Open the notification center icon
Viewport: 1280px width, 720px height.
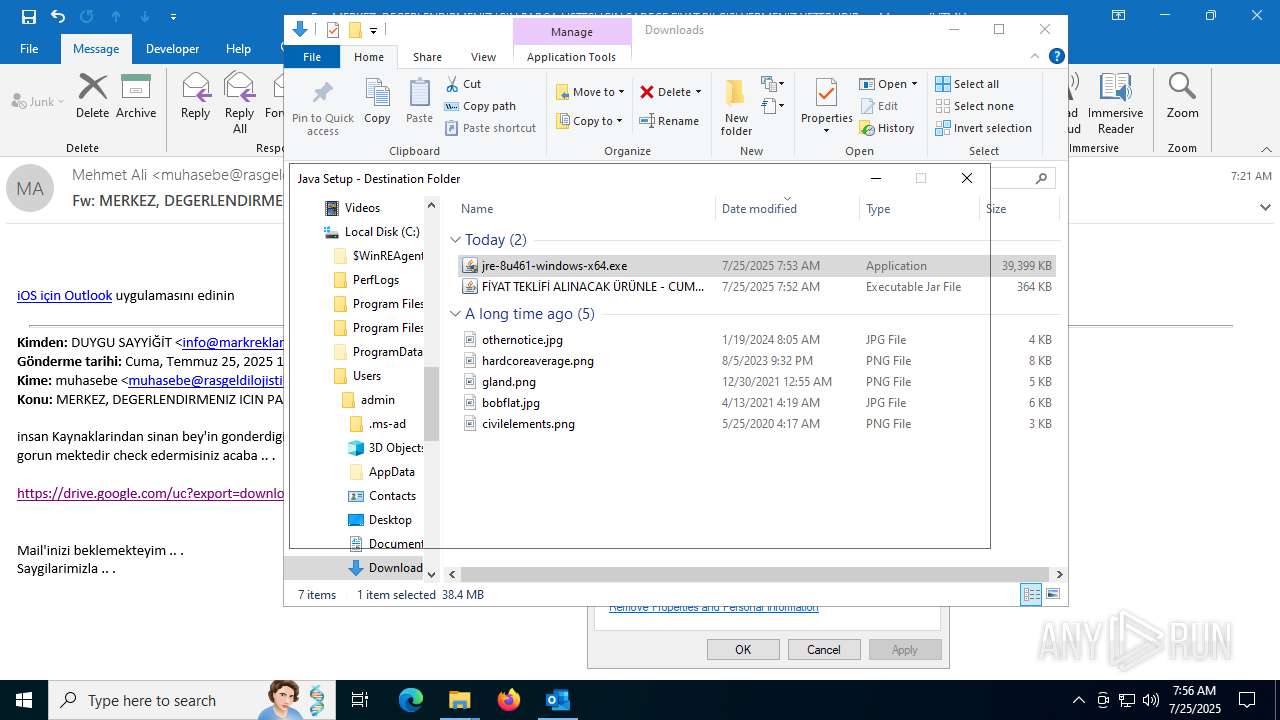pyautogui.click(x=1247, y=700)
